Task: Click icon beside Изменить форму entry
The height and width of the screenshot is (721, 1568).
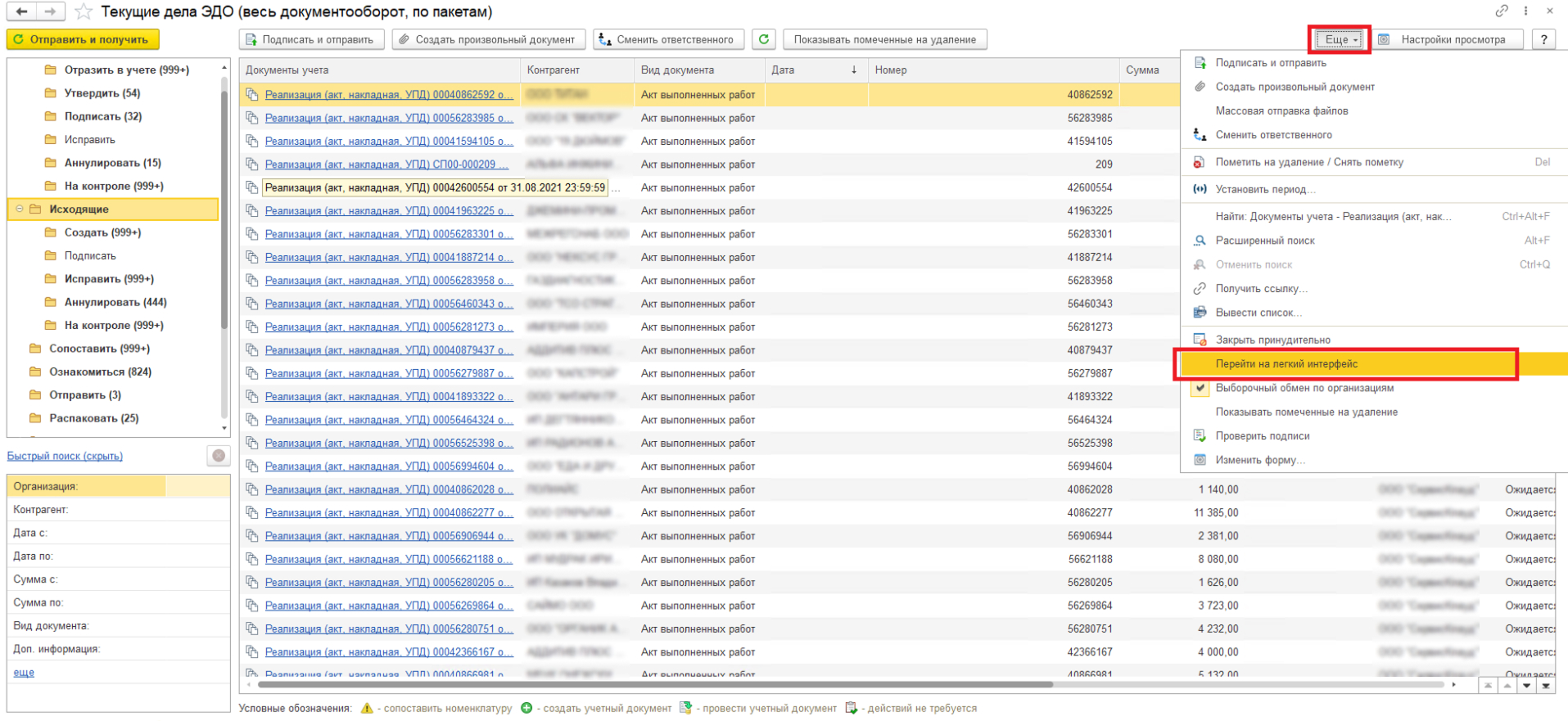Action: 1200,460
